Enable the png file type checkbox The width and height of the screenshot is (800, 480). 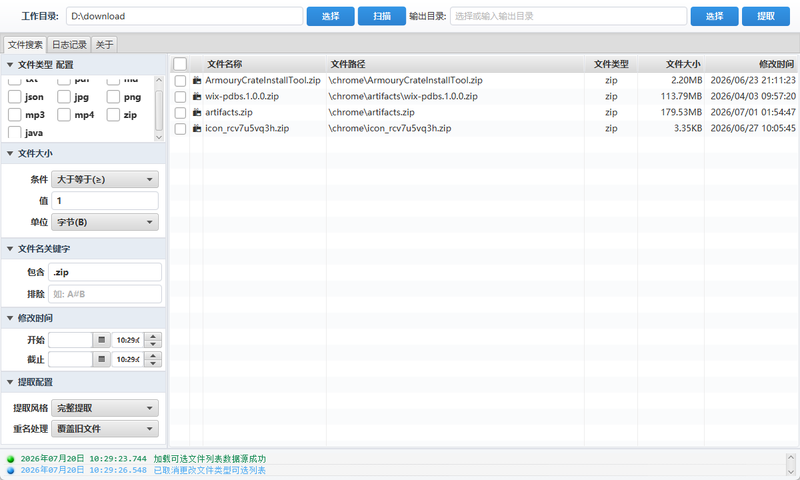[113, 97]
